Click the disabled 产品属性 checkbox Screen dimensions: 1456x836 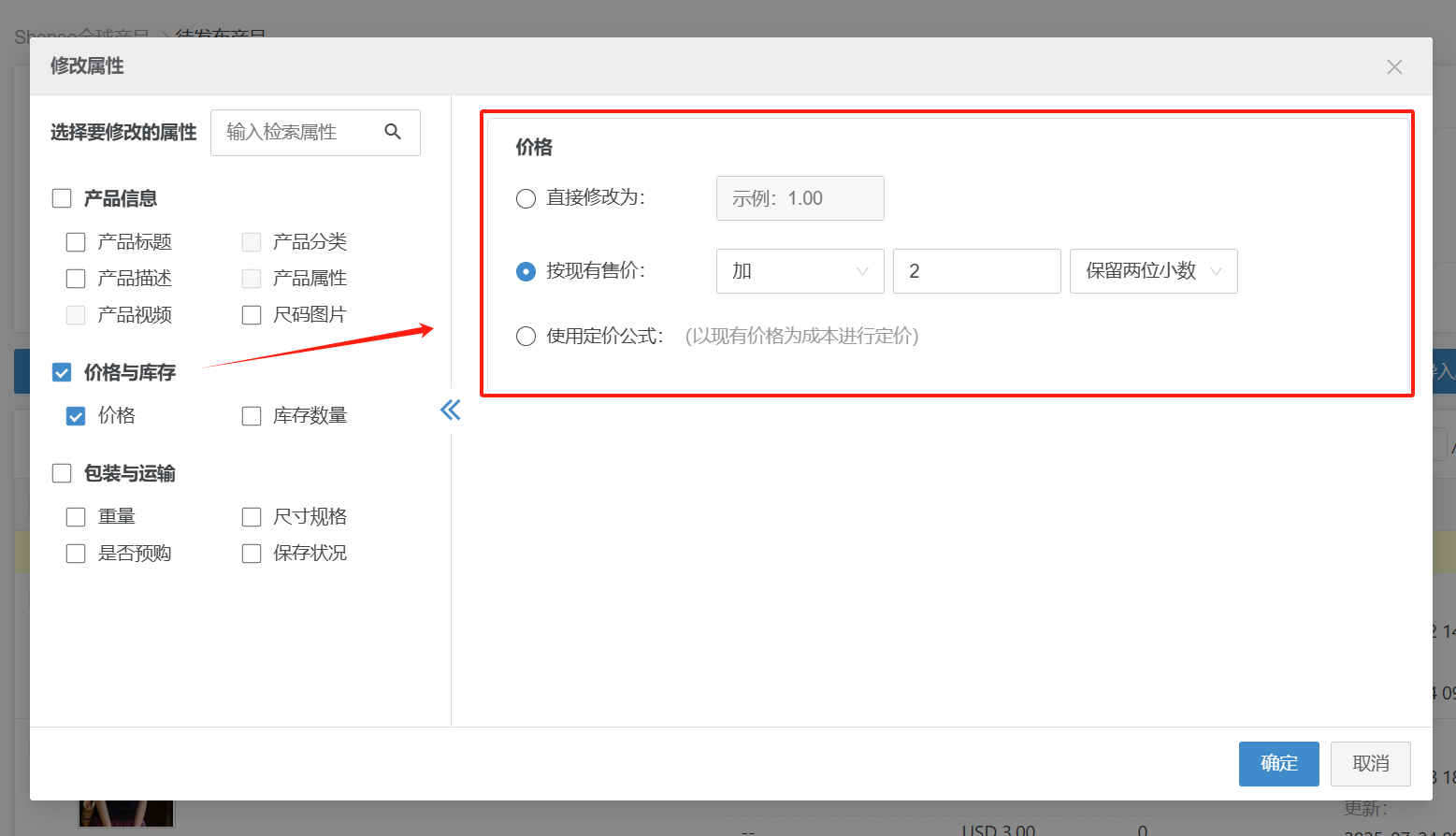[x=252, y=279]
